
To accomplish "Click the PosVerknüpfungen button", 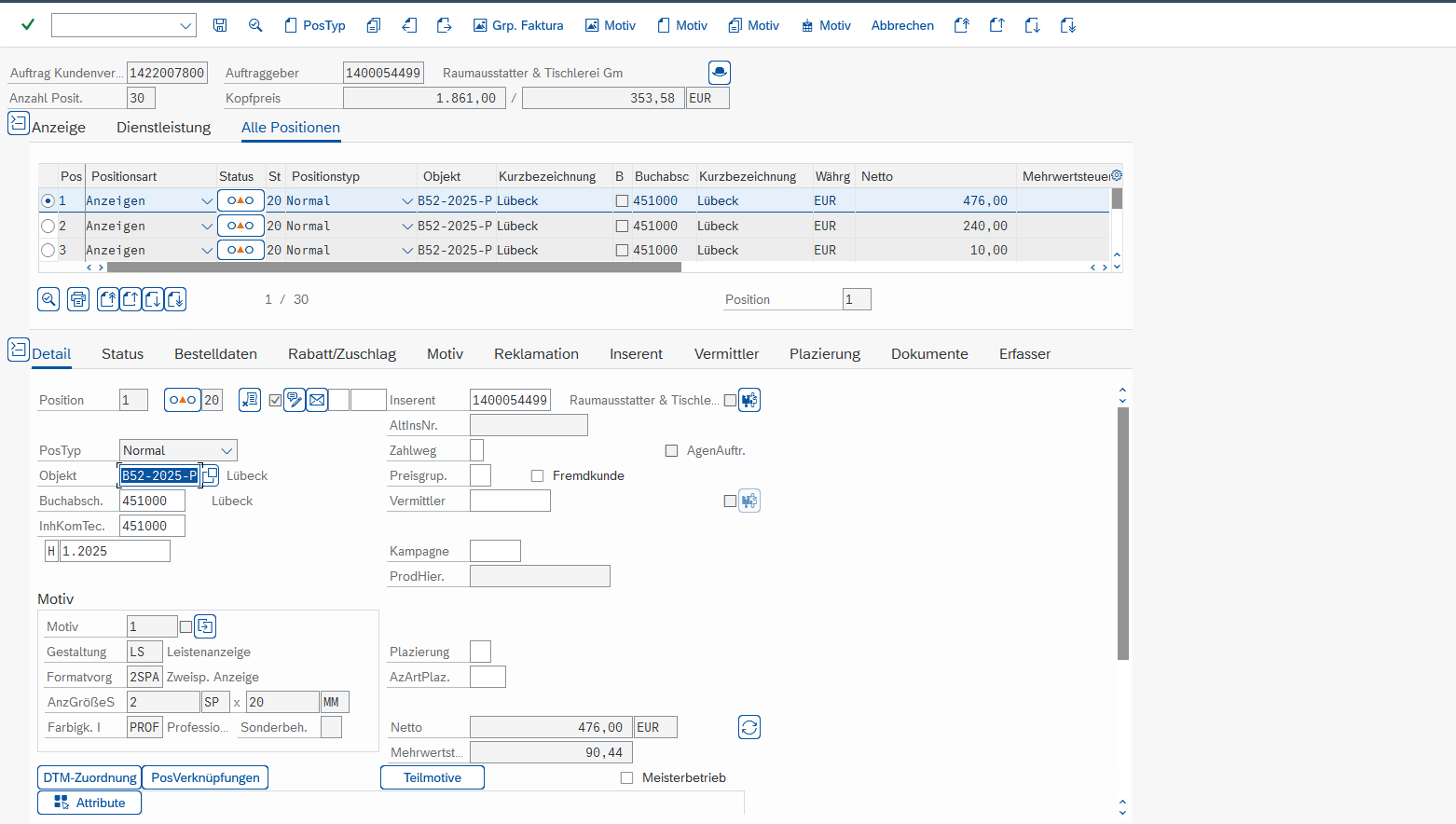I will pos(205,777).
